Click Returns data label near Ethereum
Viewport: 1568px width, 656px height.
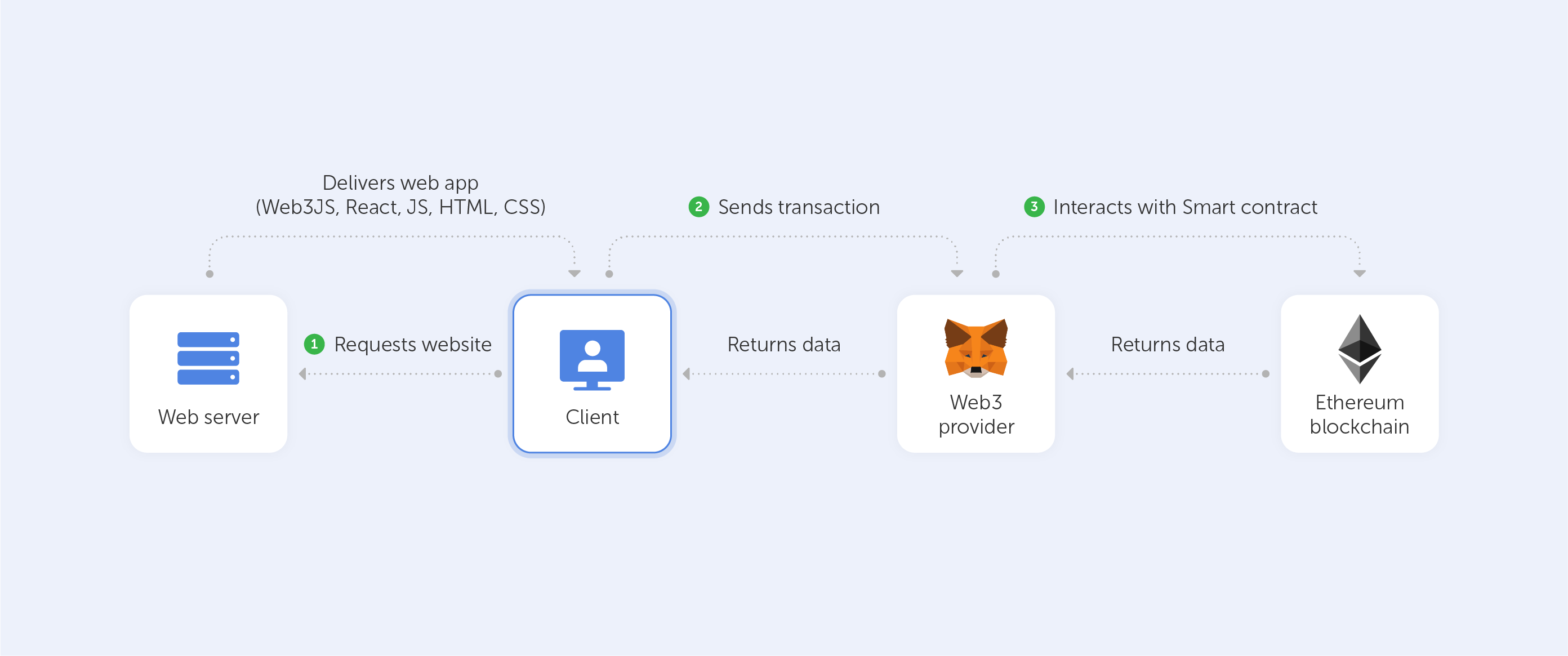tap(1167, 345)
